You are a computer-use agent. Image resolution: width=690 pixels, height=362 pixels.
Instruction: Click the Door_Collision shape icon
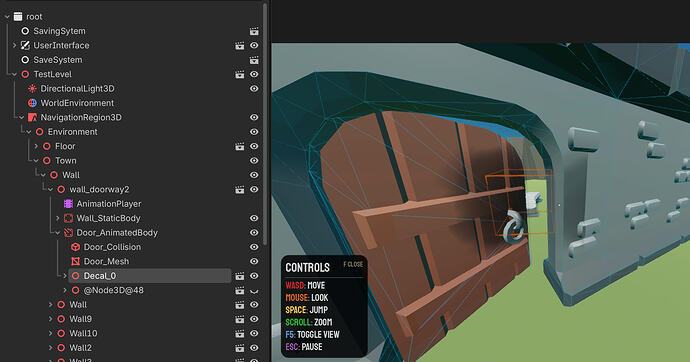[75, 247]
